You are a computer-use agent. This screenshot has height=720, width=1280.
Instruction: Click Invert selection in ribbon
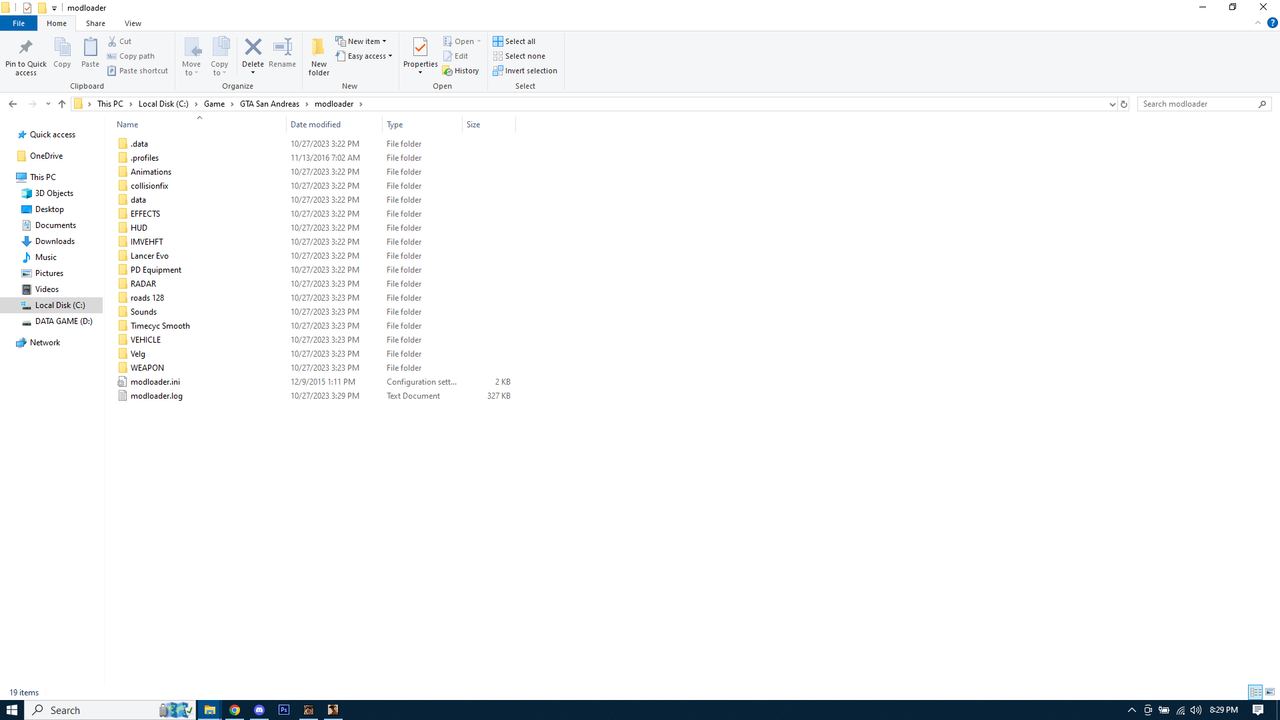pyautogui.click(x=525, y=71)
